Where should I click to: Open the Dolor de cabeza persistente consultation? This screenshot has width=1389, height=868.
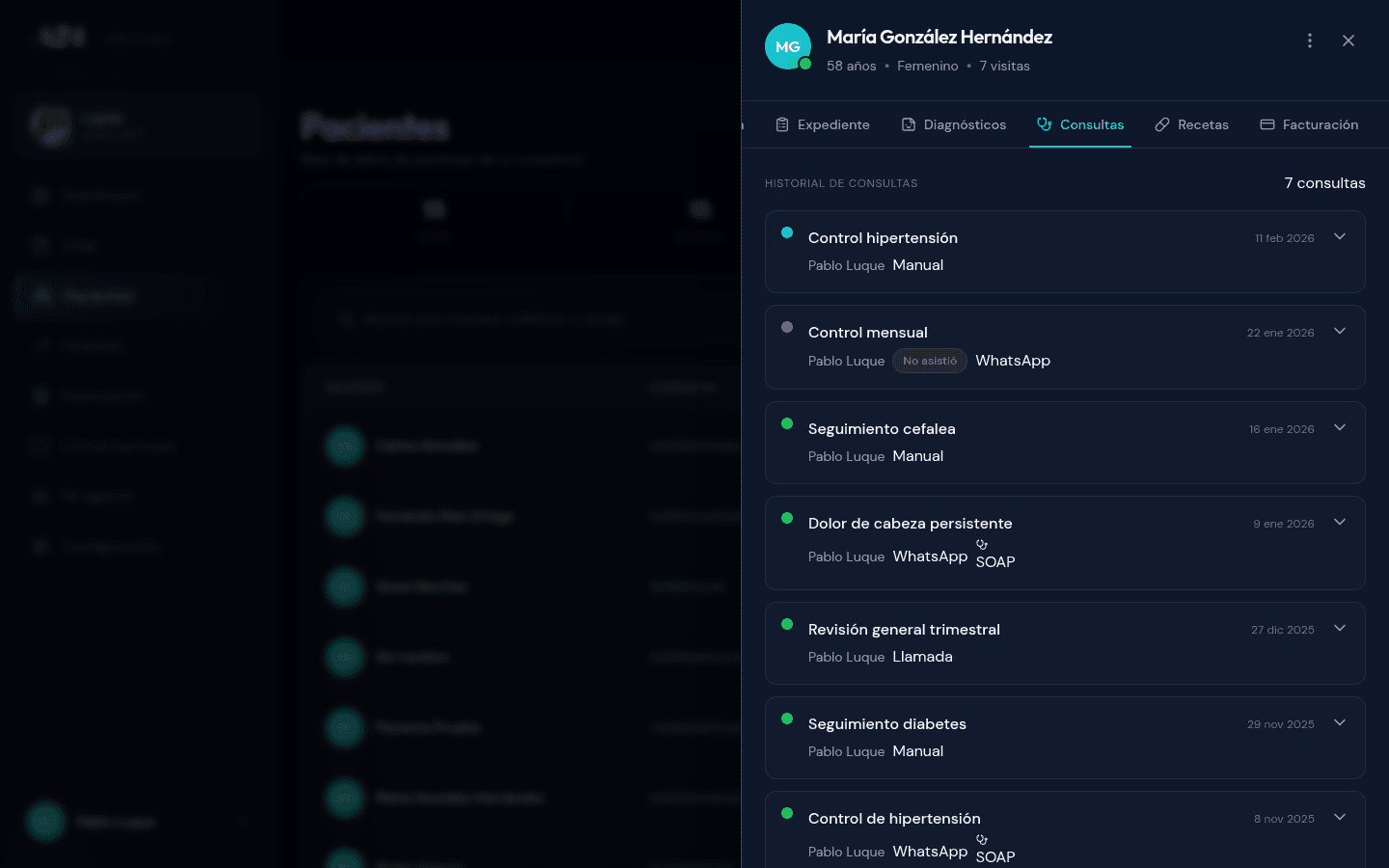(x=910, y=524)
